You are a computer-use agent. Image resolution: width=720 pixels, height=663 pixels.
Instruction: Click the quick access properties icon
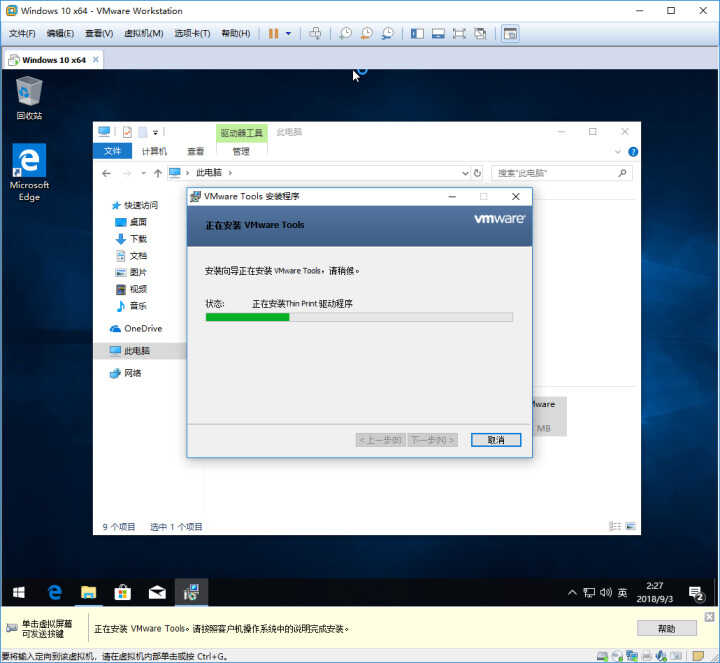point(127,132)
